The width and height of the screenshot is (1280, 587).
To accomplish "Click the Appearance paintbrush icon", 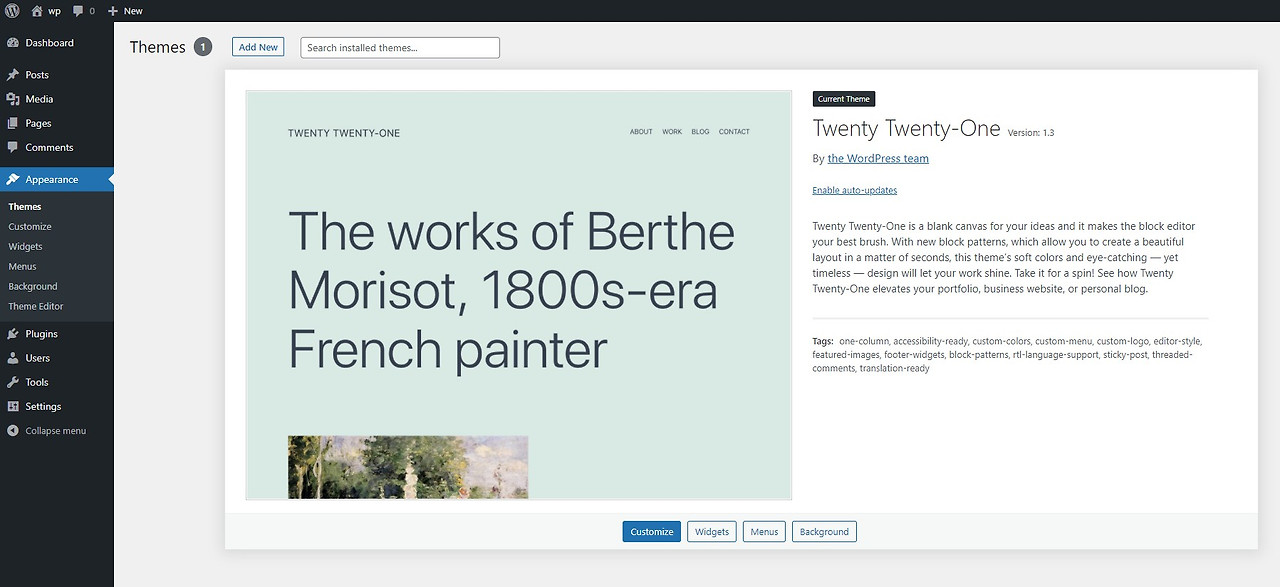I will click(13, 180).
